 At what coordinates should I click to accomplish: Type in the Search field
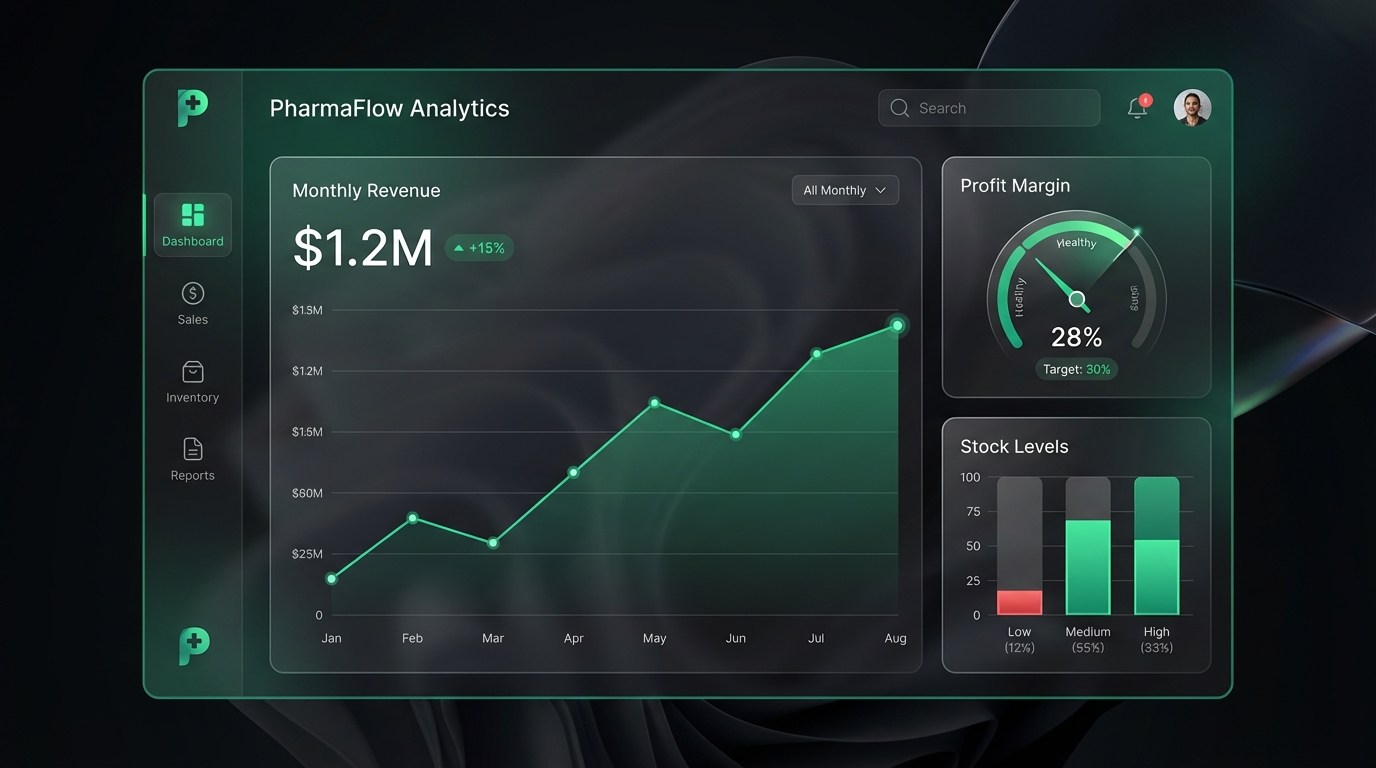1000,108
